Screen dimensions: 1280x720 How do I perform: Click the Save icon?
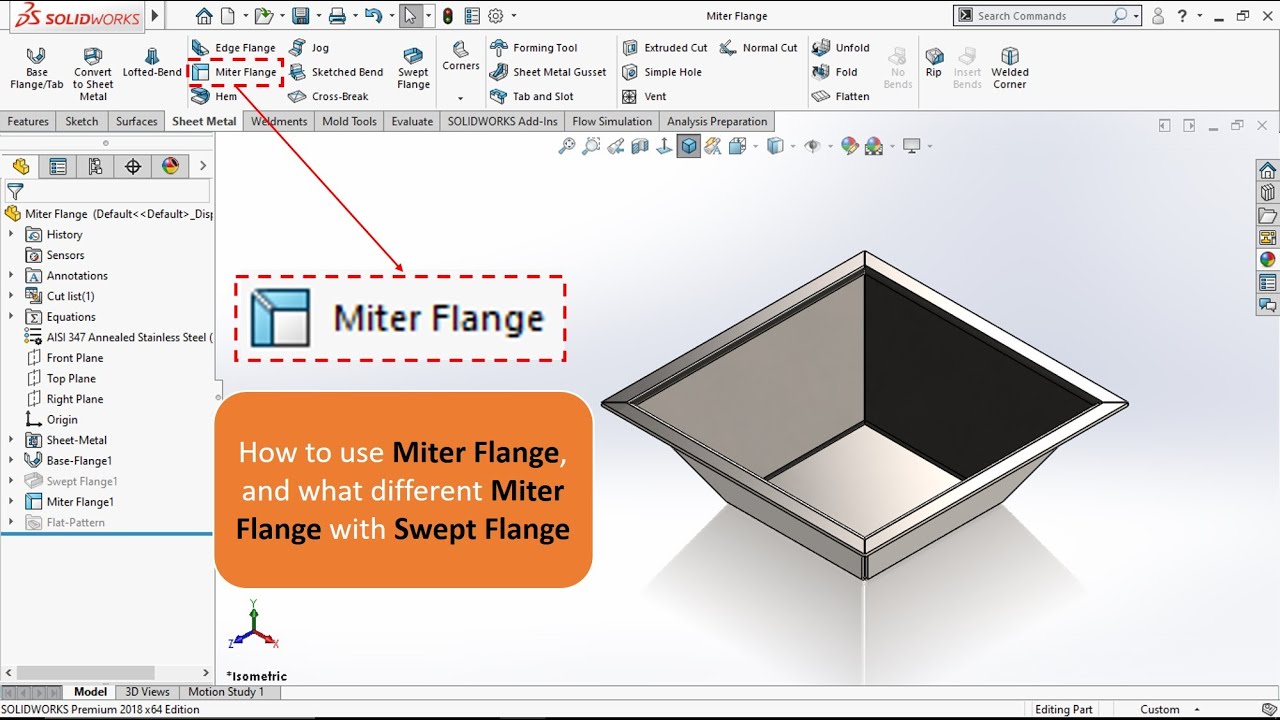tap(301, 16)
